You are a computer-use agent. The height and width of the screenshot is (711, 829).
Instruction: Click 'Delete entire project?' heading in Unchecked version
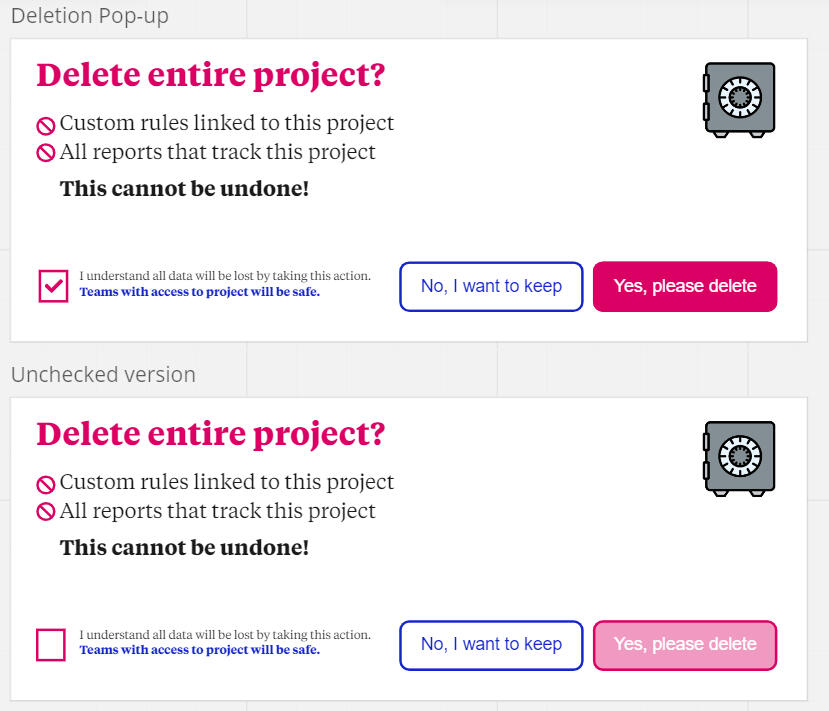coord(210,435)
